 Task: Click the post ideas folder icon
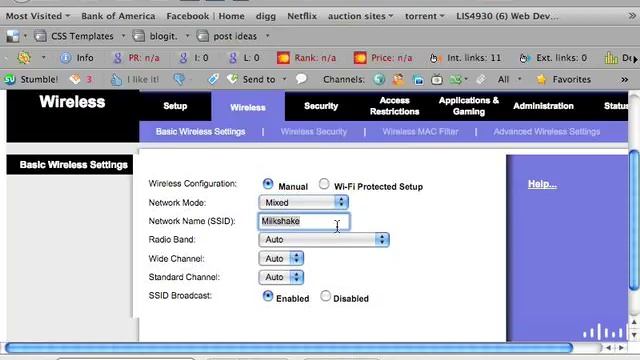coord(202,36)
